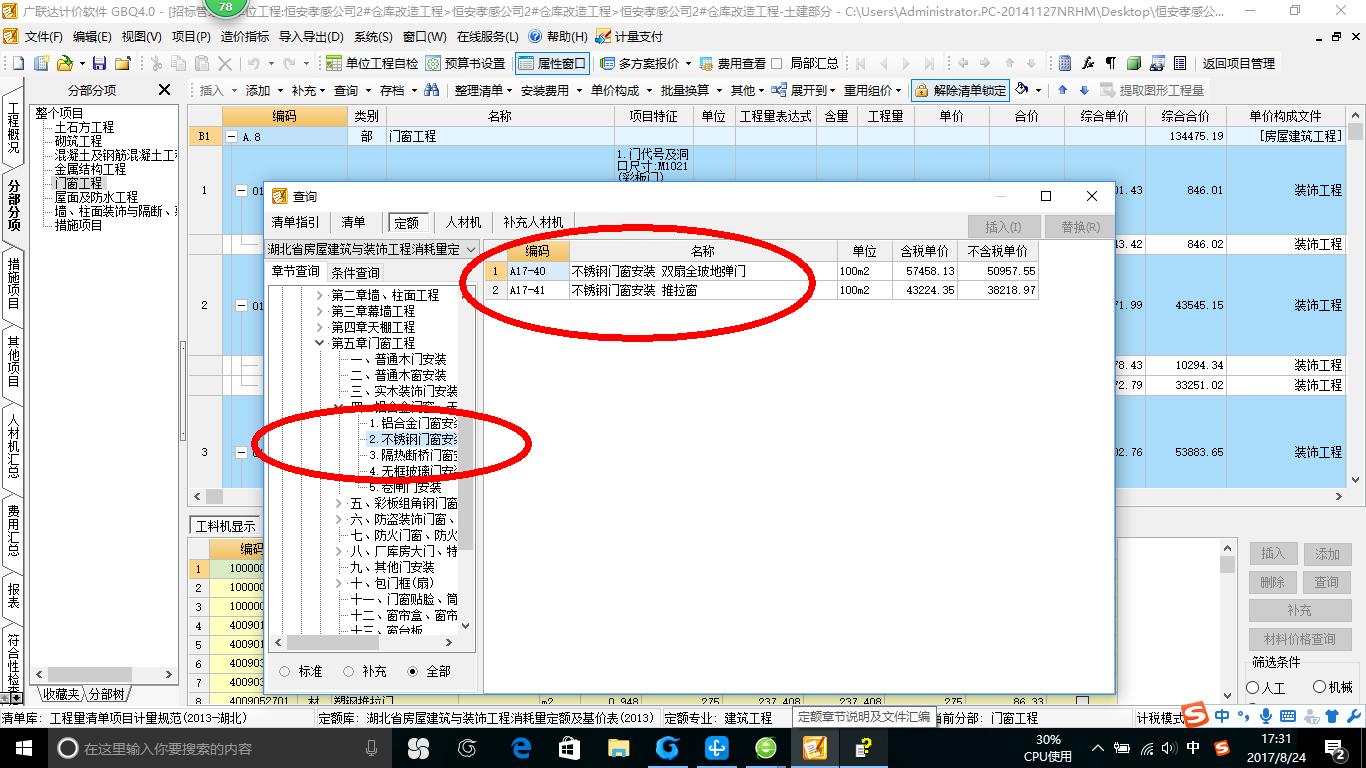Click the paint bucket fill color icon
The width and height of the screenshot is (1366, 768).
1022,90
